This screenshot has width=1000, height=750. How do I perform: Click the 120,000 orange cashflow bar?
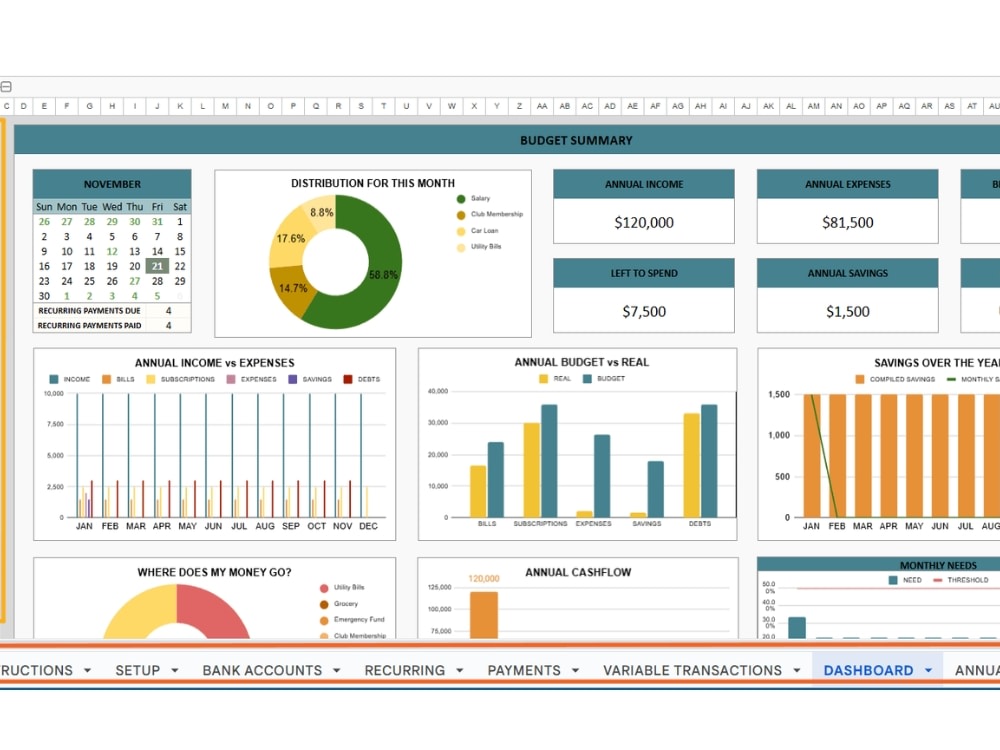[484, 615]
